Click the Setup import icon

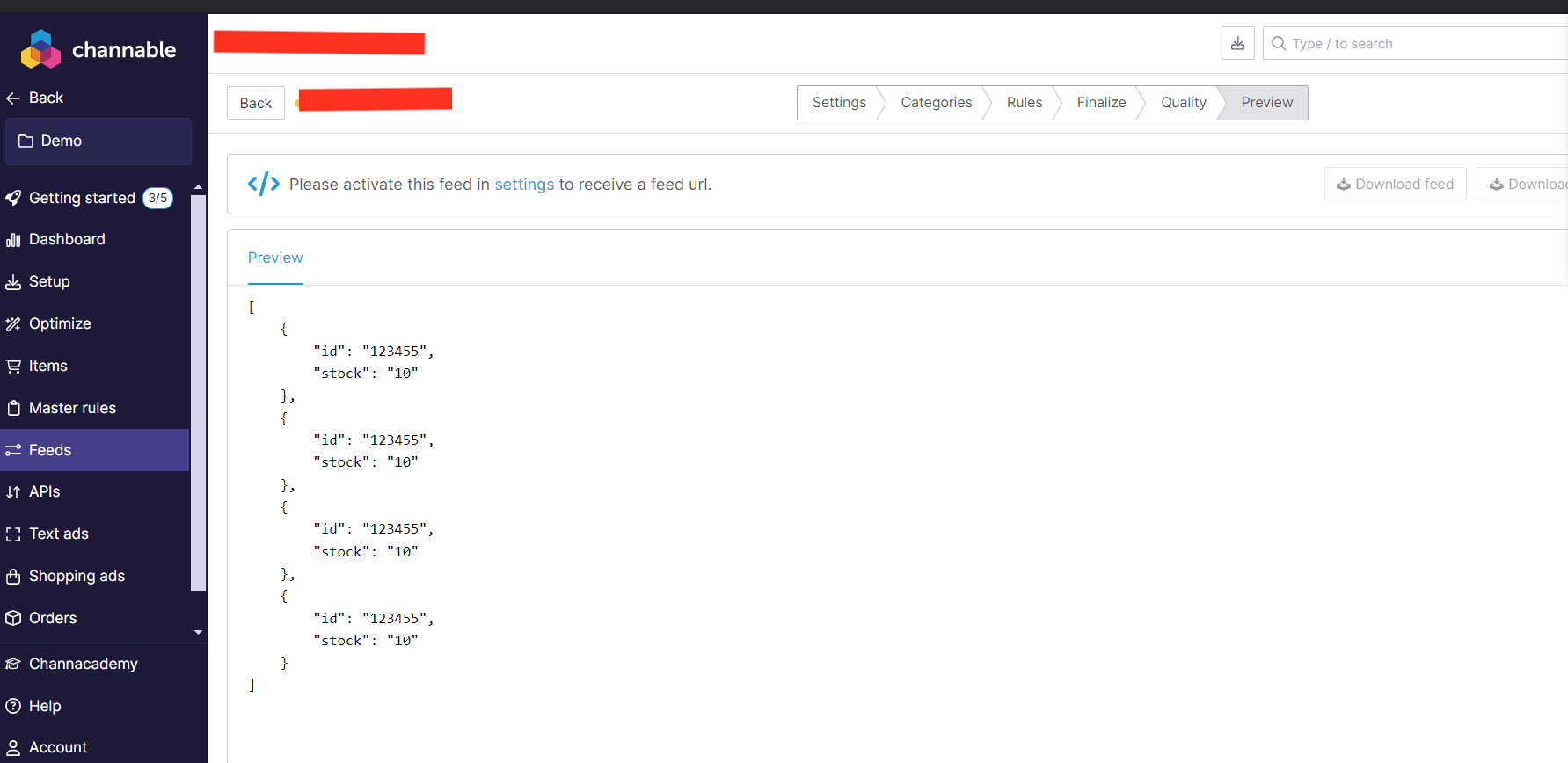coord(13,282)
